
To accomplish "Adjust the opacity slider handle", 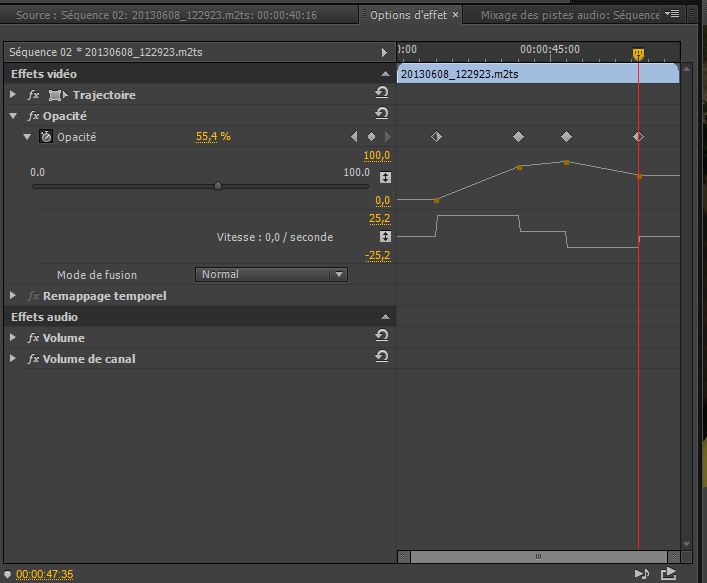I will (218, 186).
